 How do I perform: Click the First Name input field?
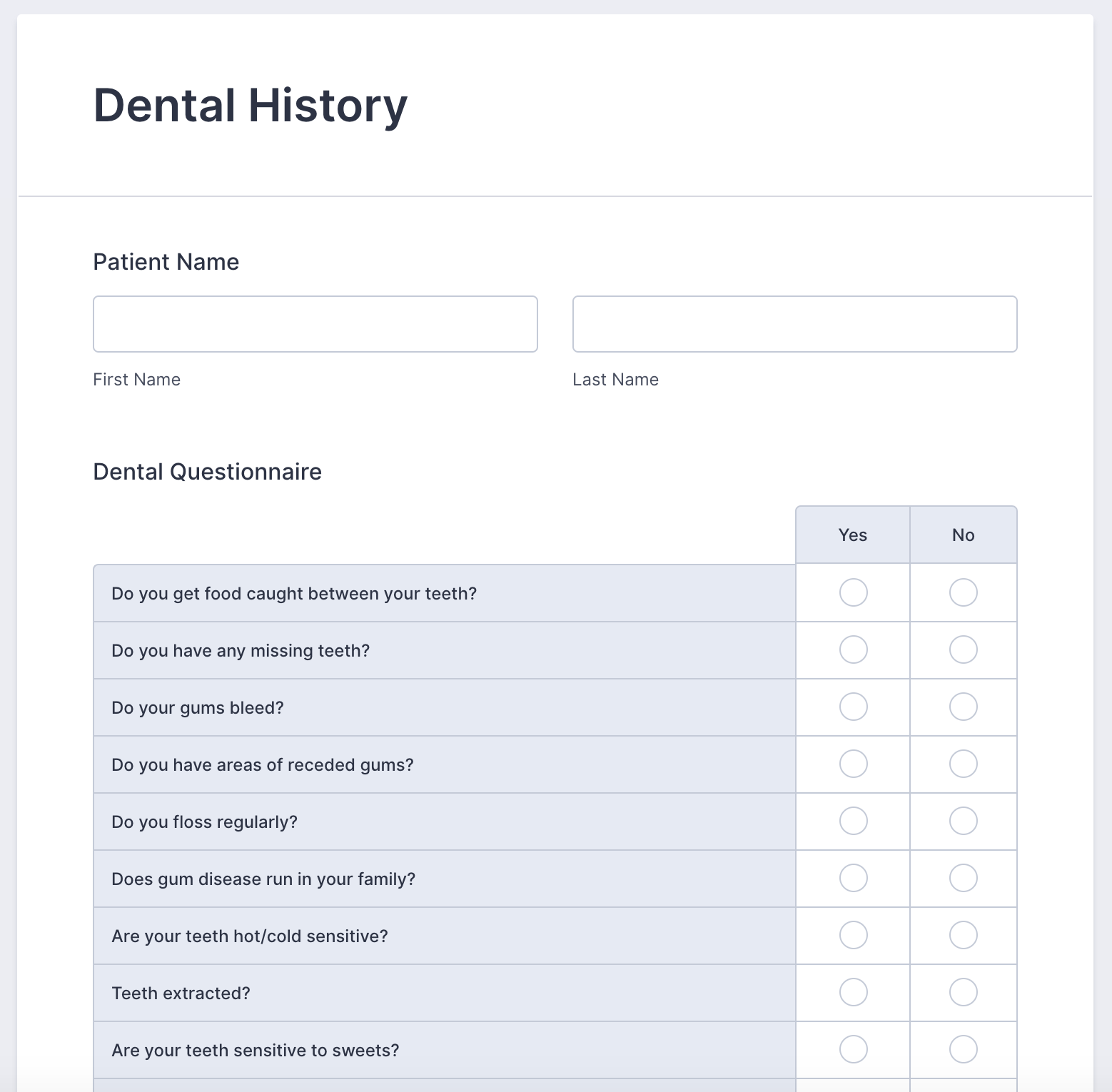(315, 324)
